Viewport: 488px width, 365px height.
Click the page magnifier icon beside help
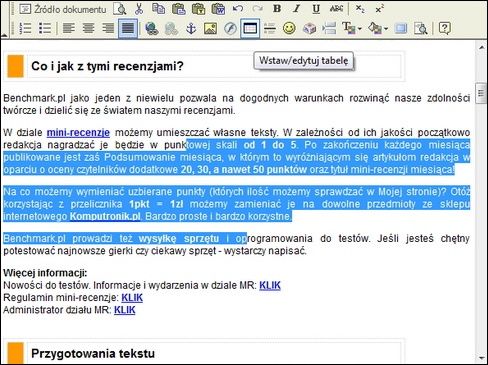420,28
